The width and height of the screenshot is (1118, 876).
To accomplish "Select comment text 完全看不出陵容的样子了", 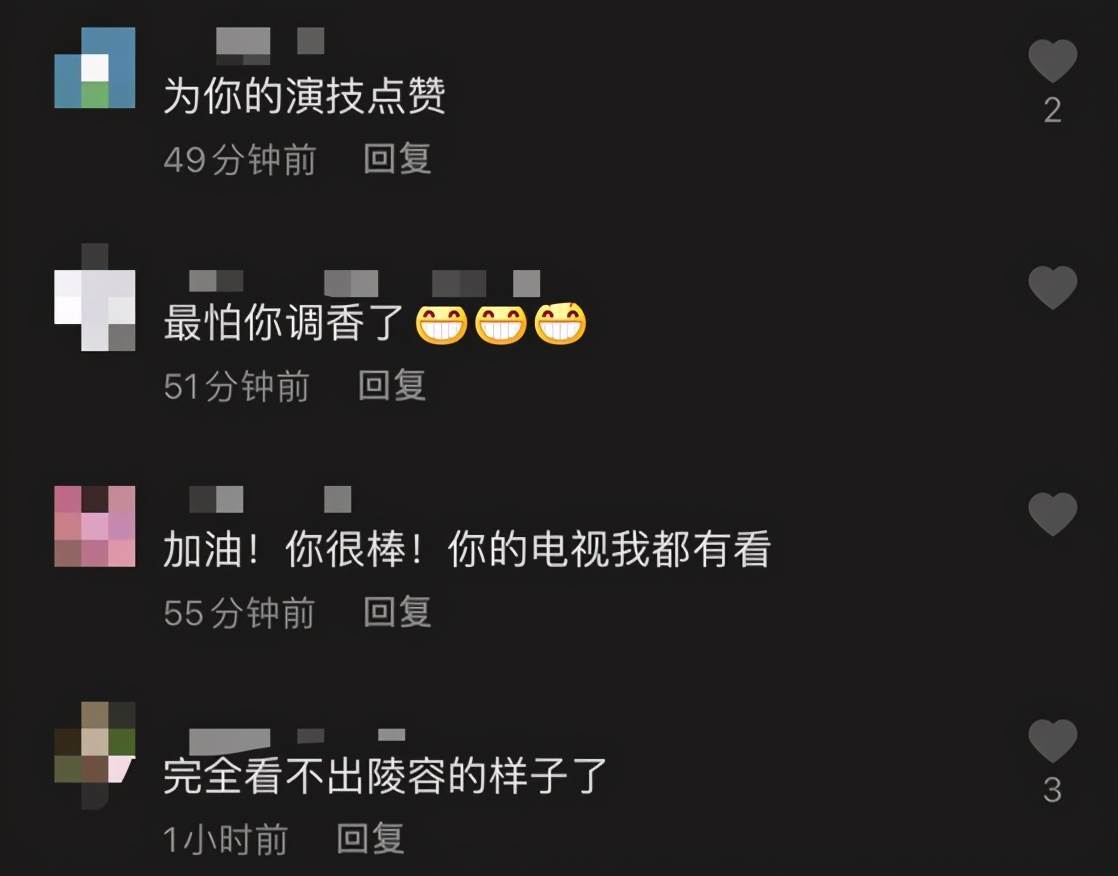I will tap(385, 776).
